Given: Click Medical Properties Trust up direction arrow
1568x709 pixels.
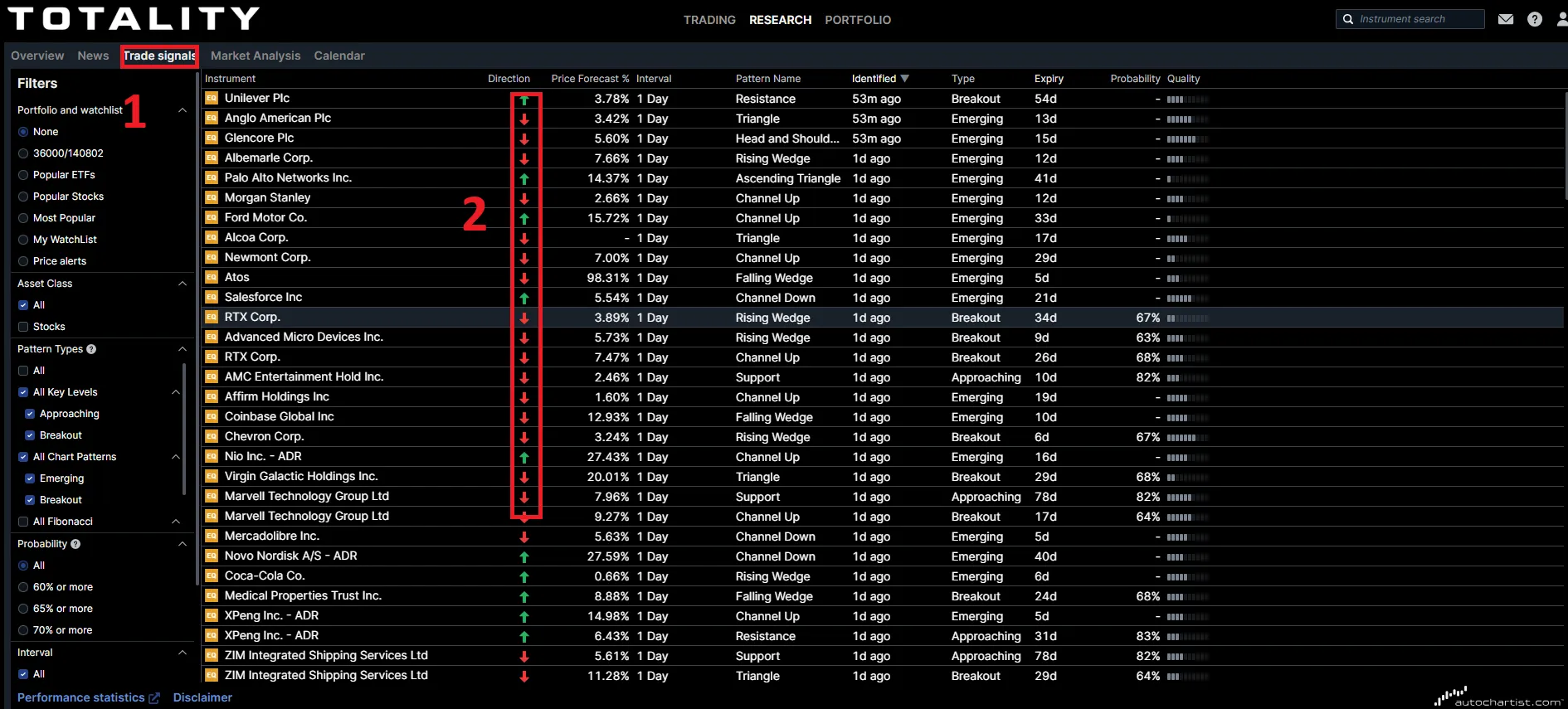Looking at the screenshot, I should coord(524,596).
